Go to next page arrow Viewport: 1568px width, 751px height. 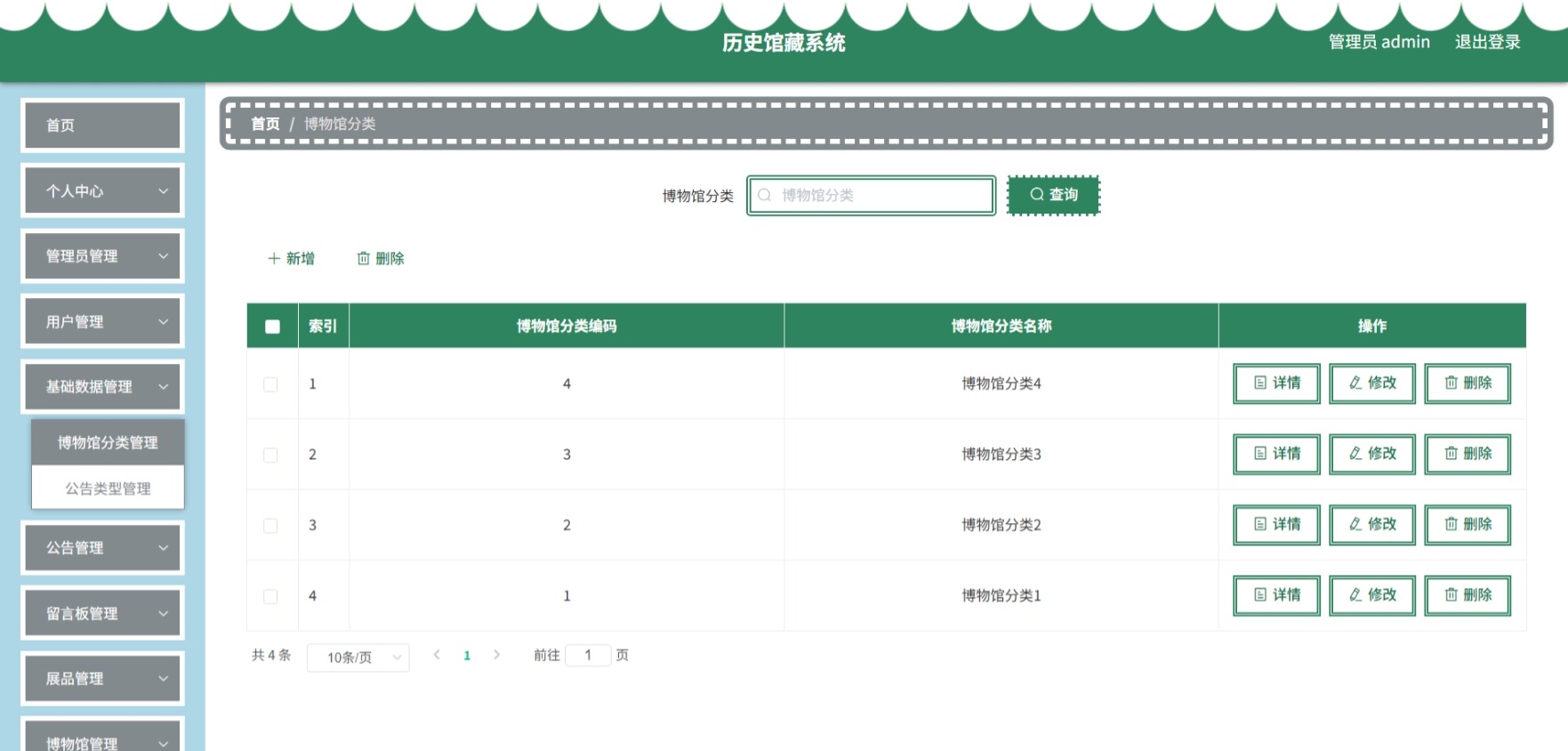(496, 655)
